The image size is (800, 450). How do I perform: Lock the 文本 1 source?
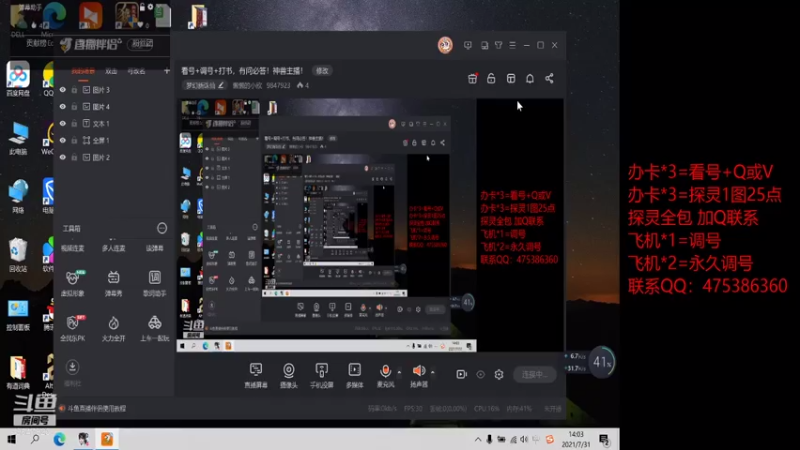pyautogui.click(x=74, y=123)
